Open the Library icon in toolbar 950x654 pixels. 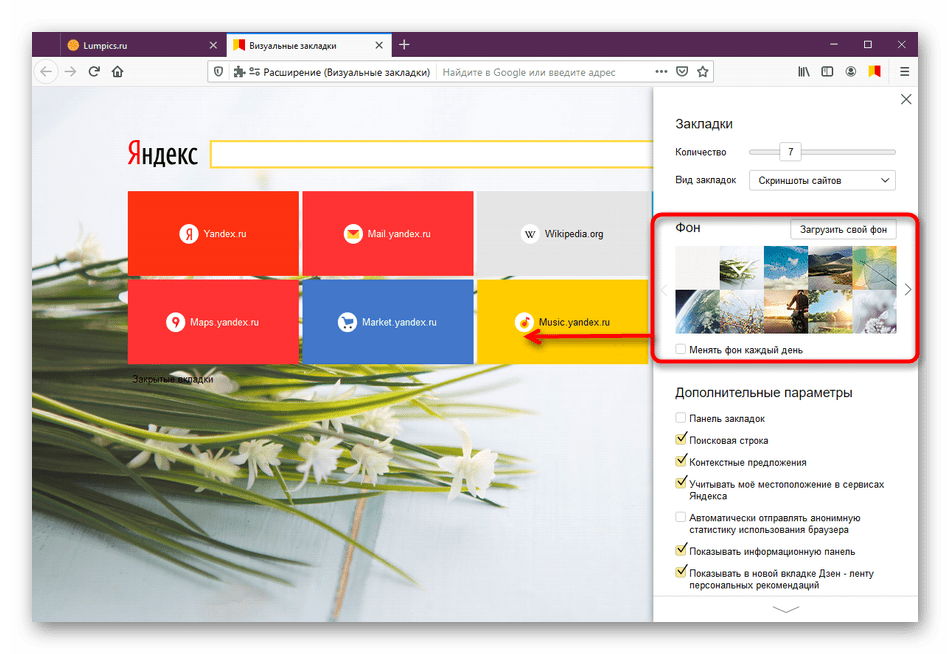[803, 72]
